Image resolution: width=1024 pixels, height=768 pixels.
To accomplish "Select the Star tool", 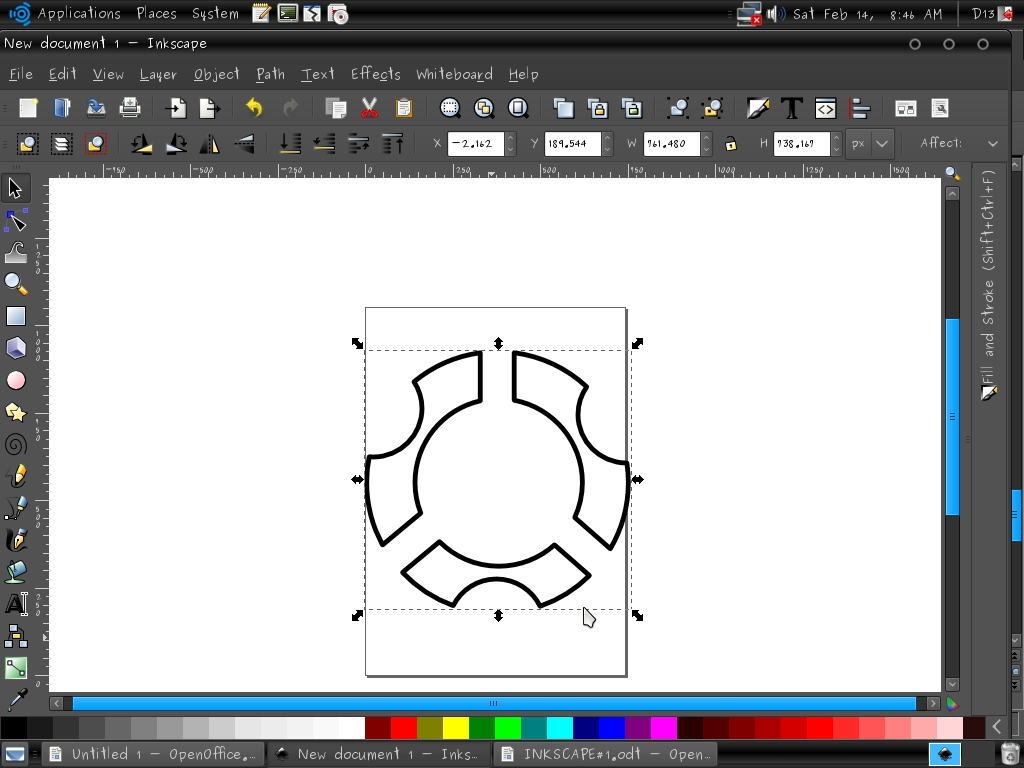I will 15,412.
